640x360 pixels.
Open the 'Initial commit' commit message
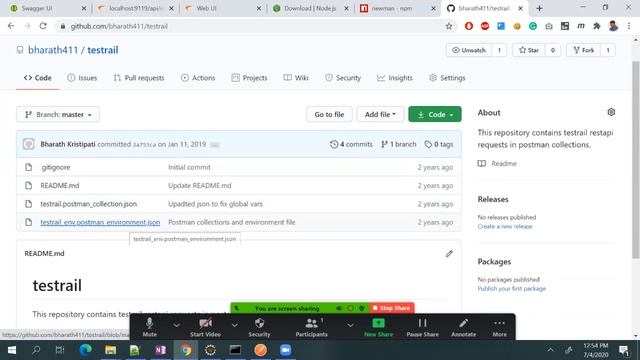189,167
